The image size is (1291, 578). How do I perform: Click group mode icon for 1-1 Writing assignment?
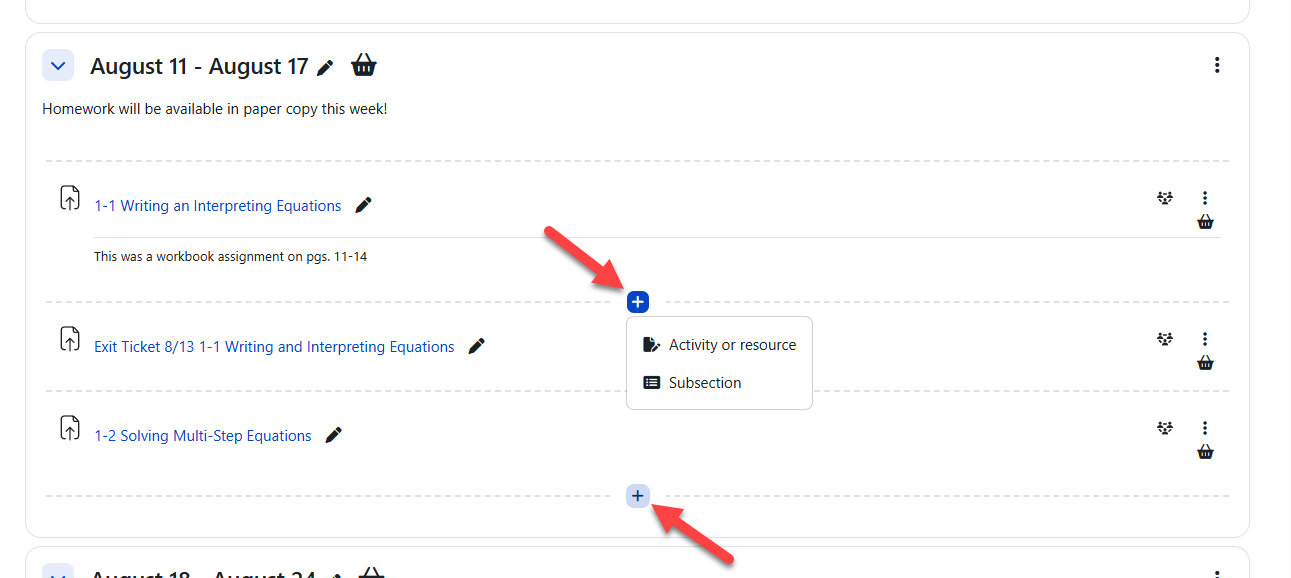click(1165, 198)
